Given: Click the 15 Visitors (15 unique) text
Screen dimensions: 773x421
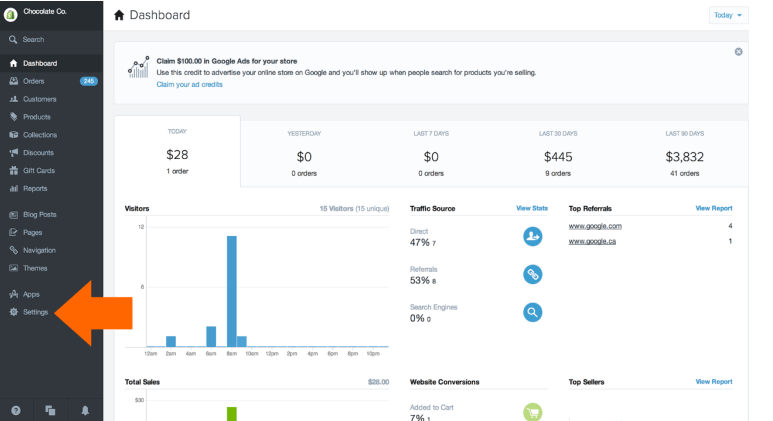Looking at the screenshot, I should tap(354, 209).
